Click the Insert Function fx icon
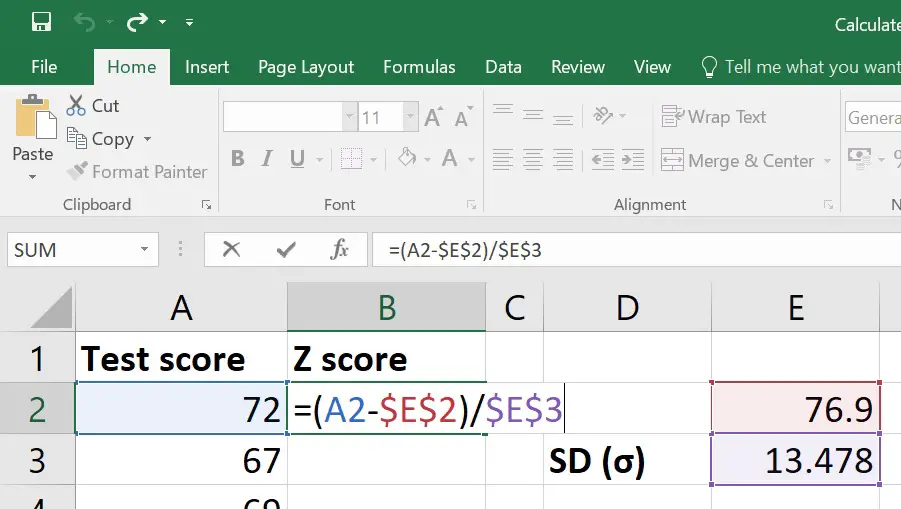Viewport: 901px width, 509px height. click(340, 249)
